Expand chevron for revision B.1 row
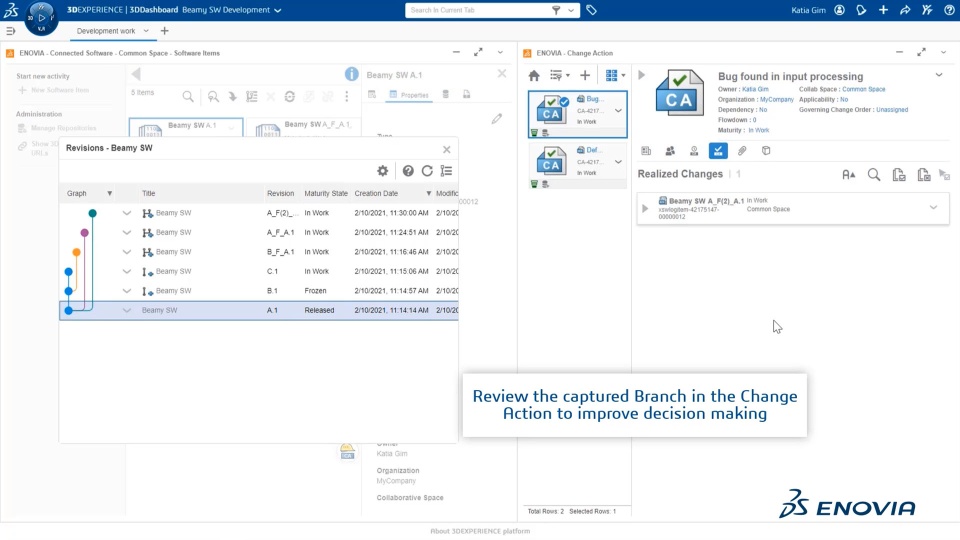This screenshot has width=960, height=540. tap(127, 291)
